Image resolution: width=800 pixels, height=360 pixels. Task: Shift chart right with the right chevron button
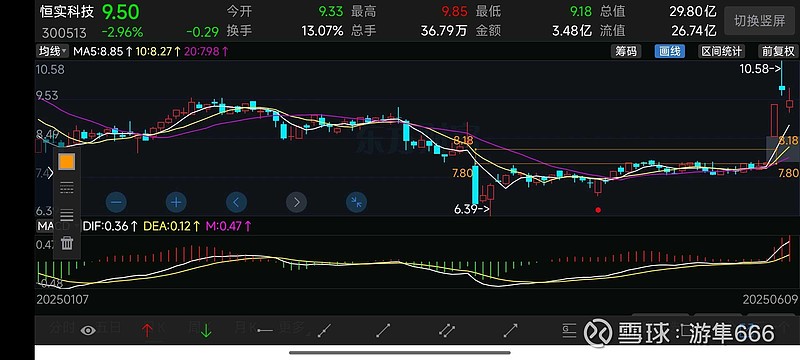coord(296,202)
